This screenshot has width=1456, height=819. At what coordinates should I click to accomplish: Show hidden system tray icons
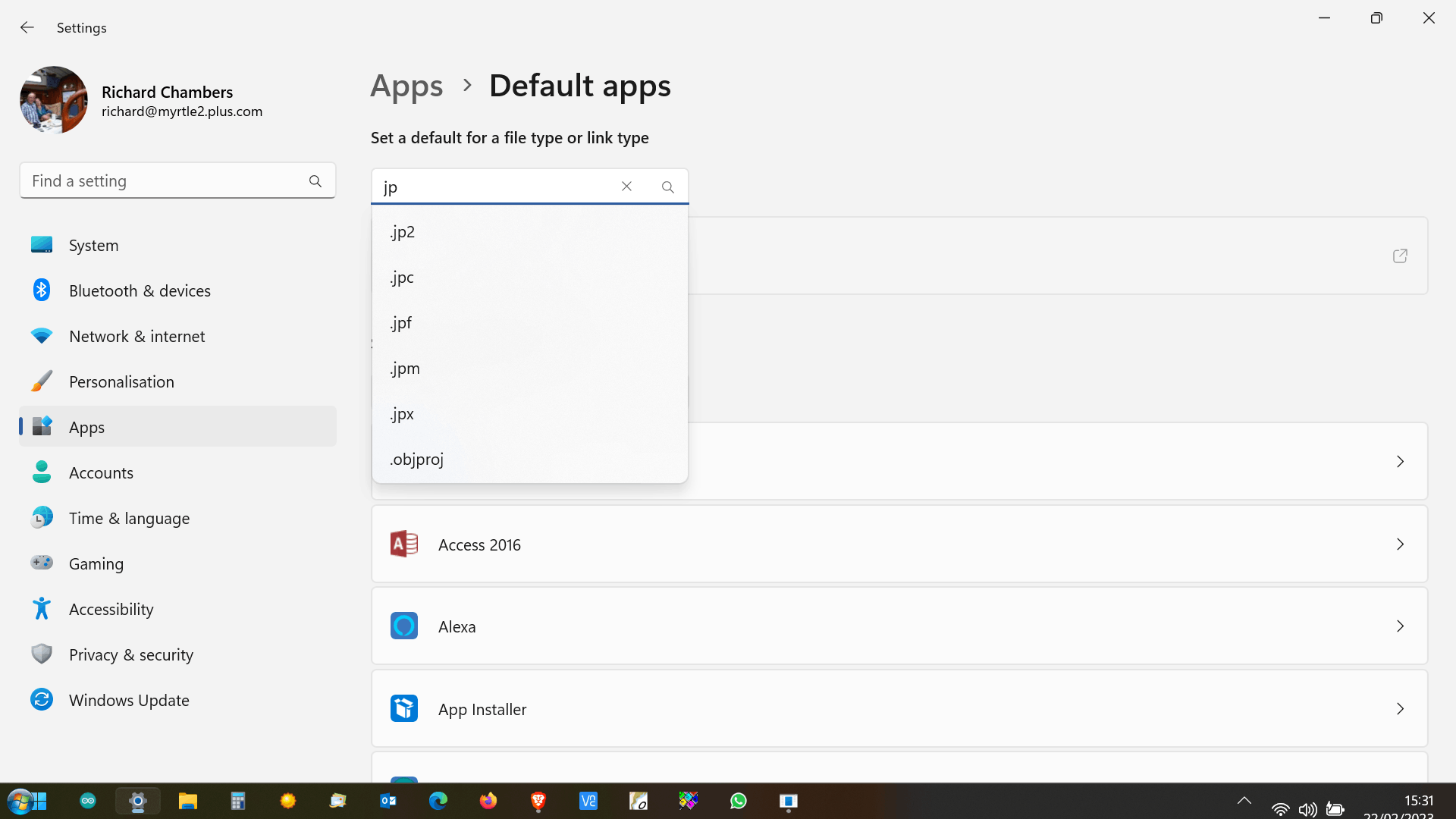tap(1244, 801)
